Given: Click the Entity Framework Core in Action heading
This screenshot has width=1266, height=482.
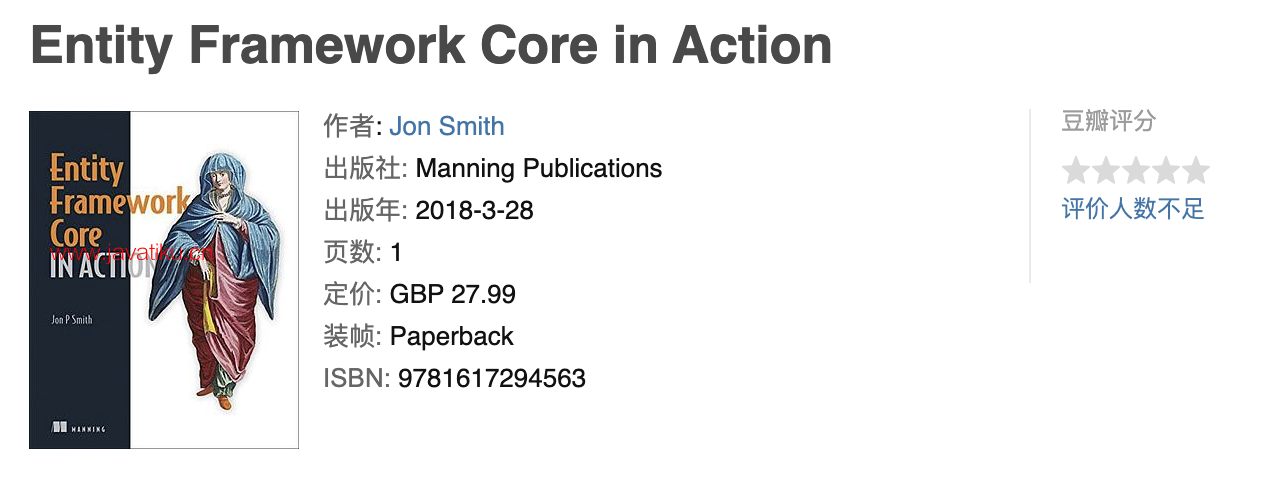Looking at the screenshot, I should [x=431, y=44].
